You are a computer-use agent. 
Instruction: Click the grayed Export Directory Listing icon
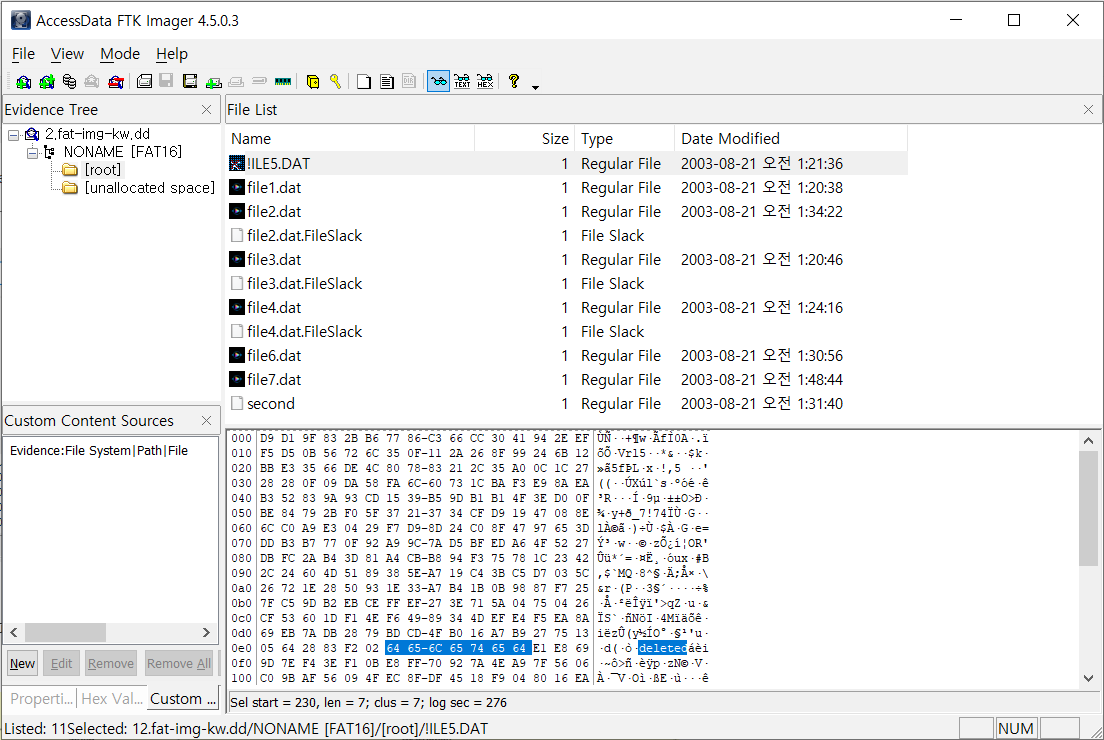point(409,82)
